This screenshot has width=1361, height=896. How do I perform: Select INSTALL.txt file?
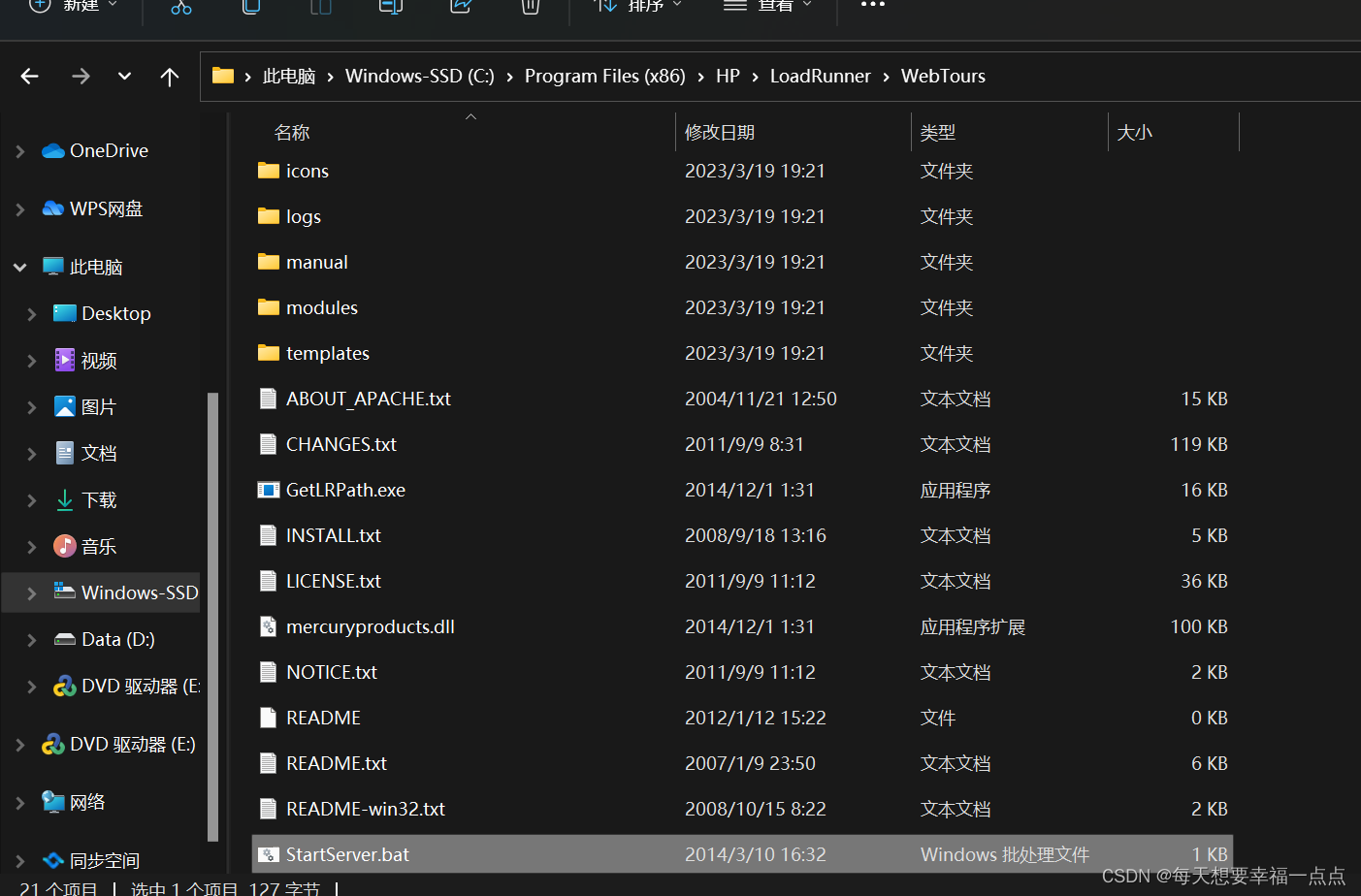click(x=334, y=535)
